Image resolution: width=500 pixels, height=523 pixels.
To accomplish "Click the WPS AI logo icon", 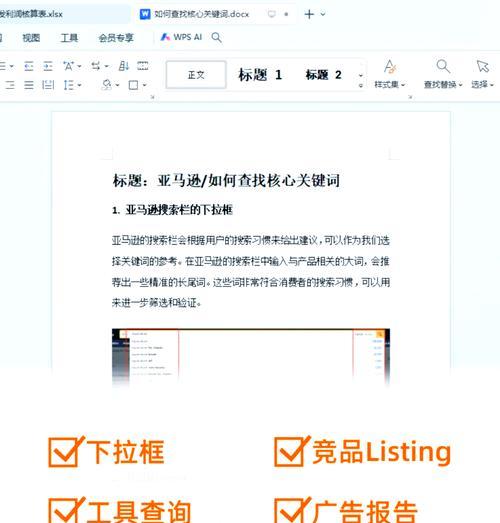I will point(165,37).
